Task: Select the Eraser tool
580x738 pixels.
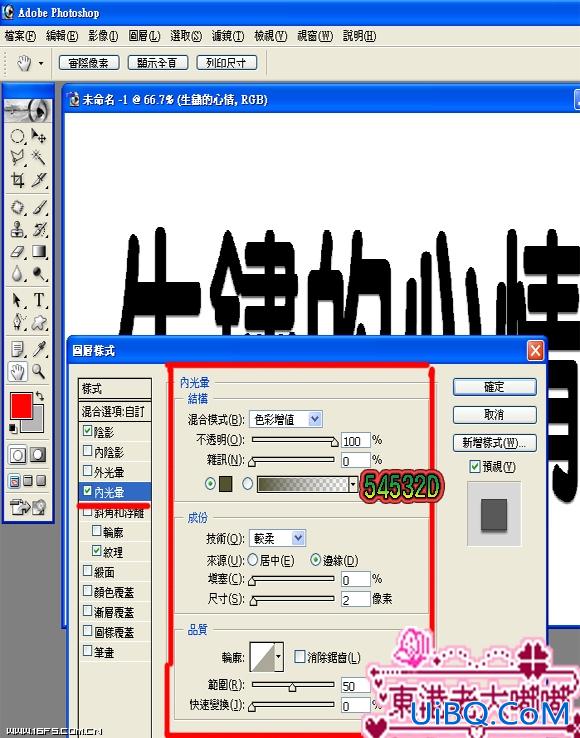Action: click(x=17, y=252)
